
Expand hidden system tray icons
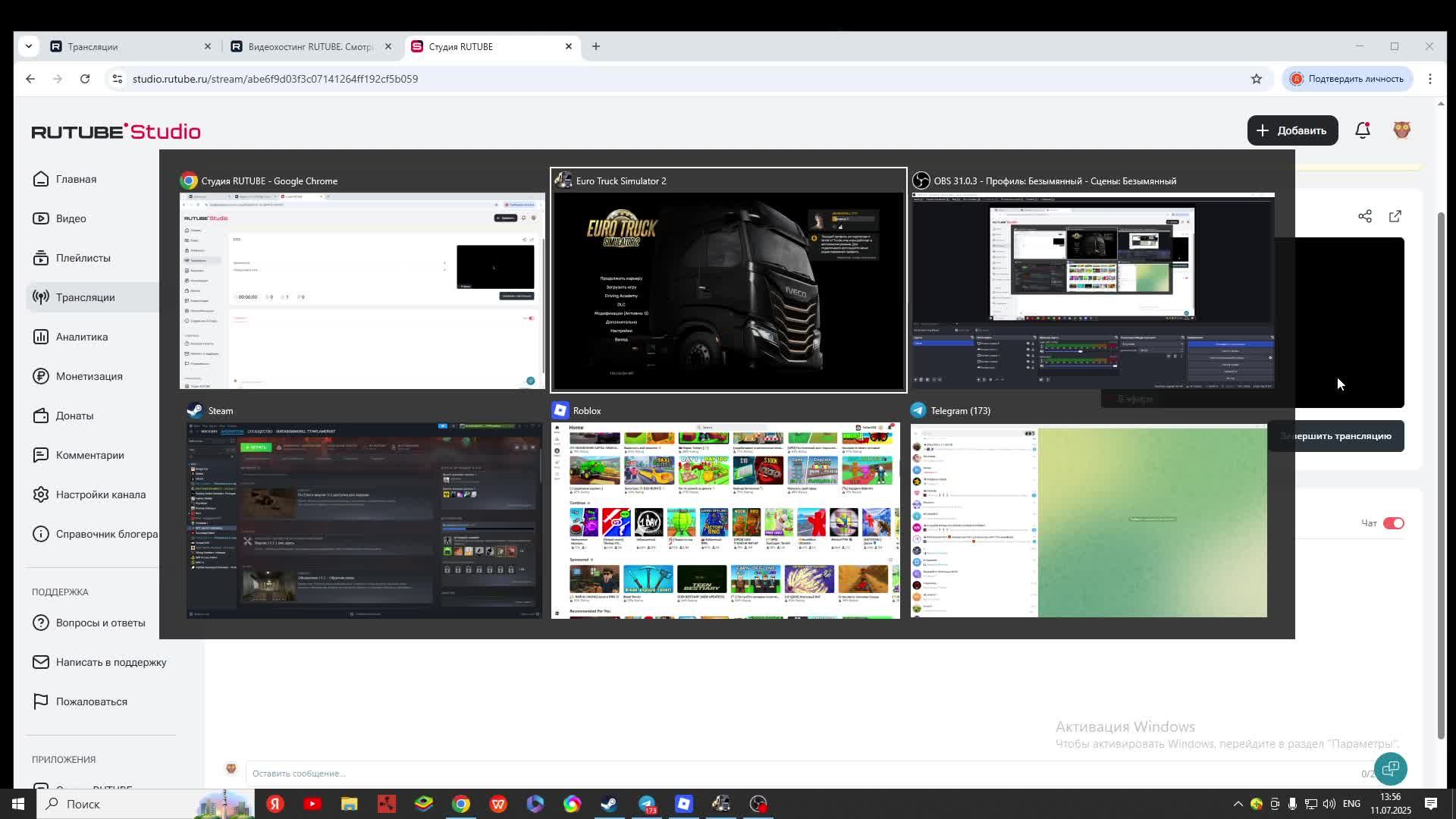click(x=1238, y=804)
